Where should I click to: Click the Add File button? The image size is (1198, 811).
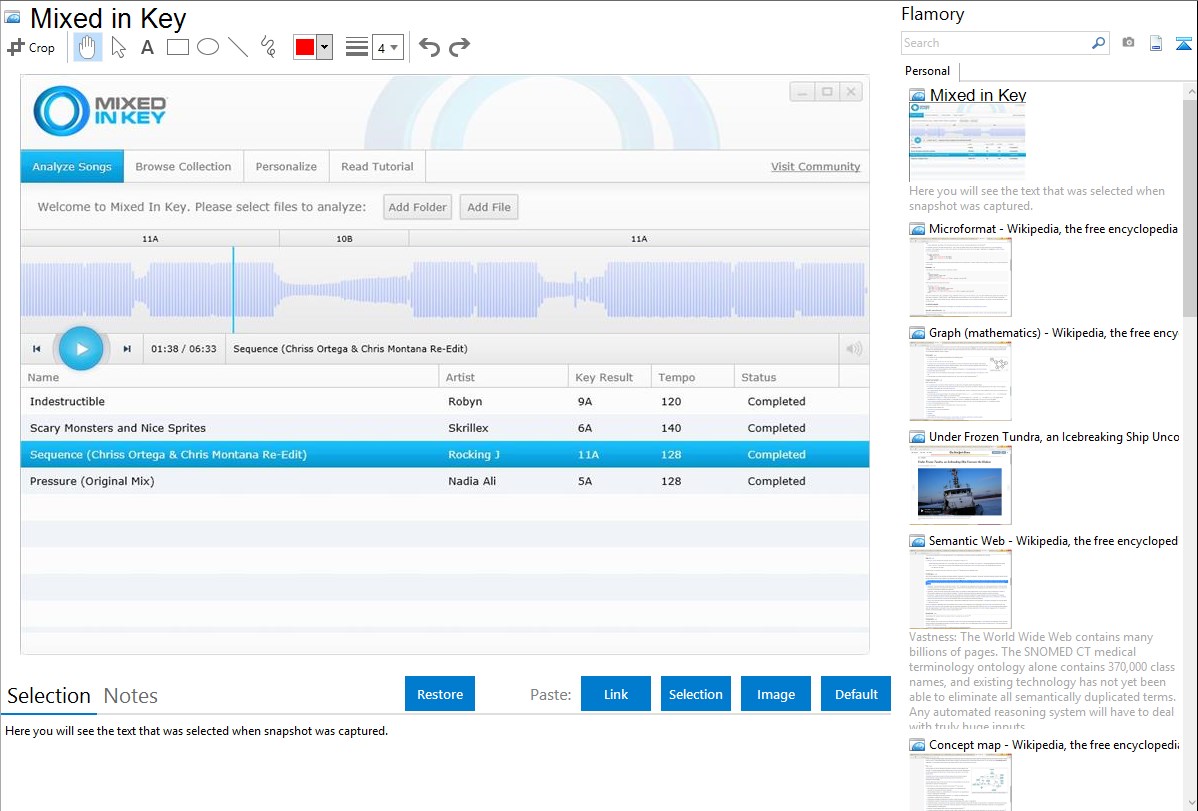pyautogui.click(x=489, y=207)
